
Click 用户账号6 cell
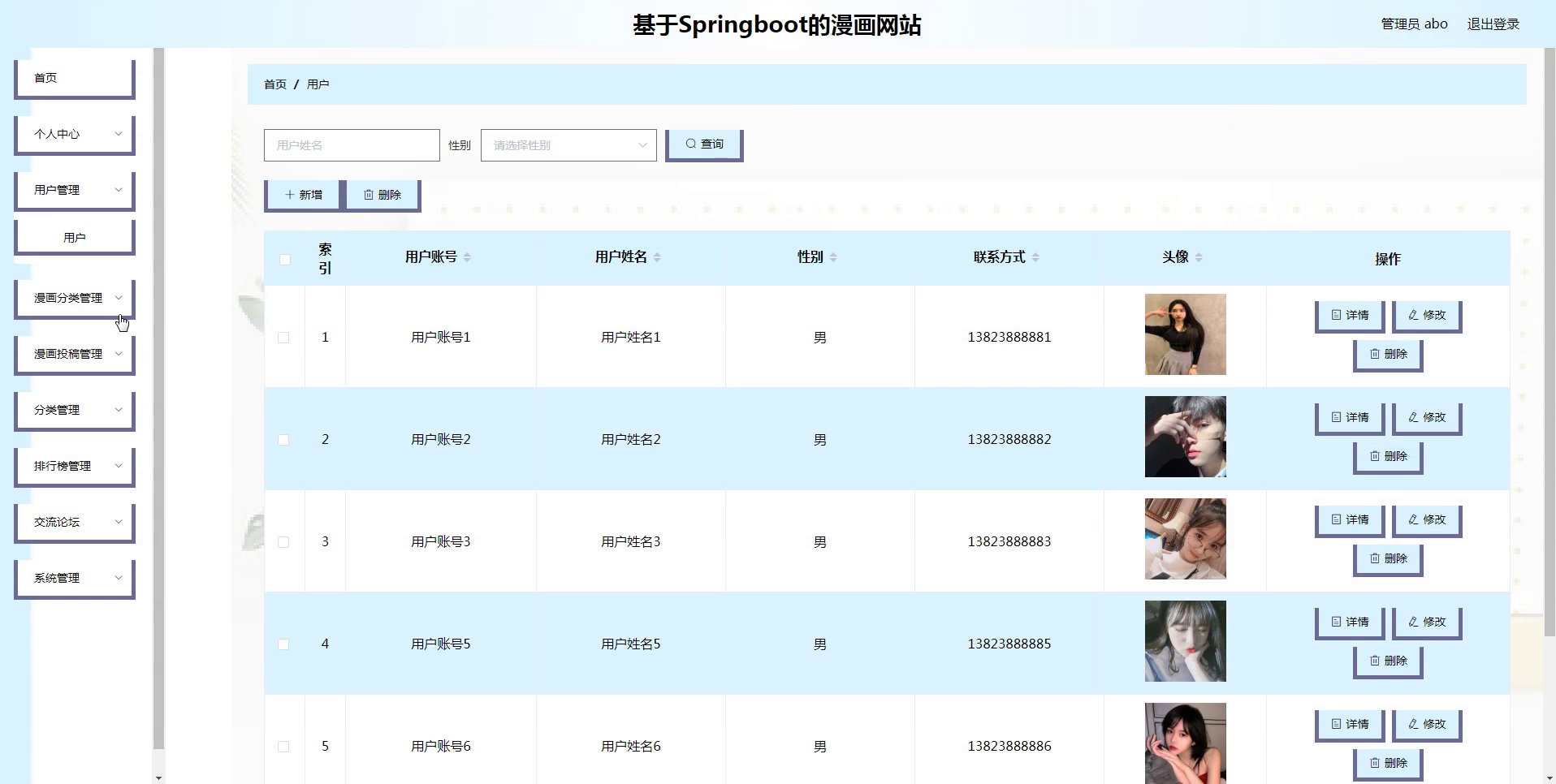point(441,747)
